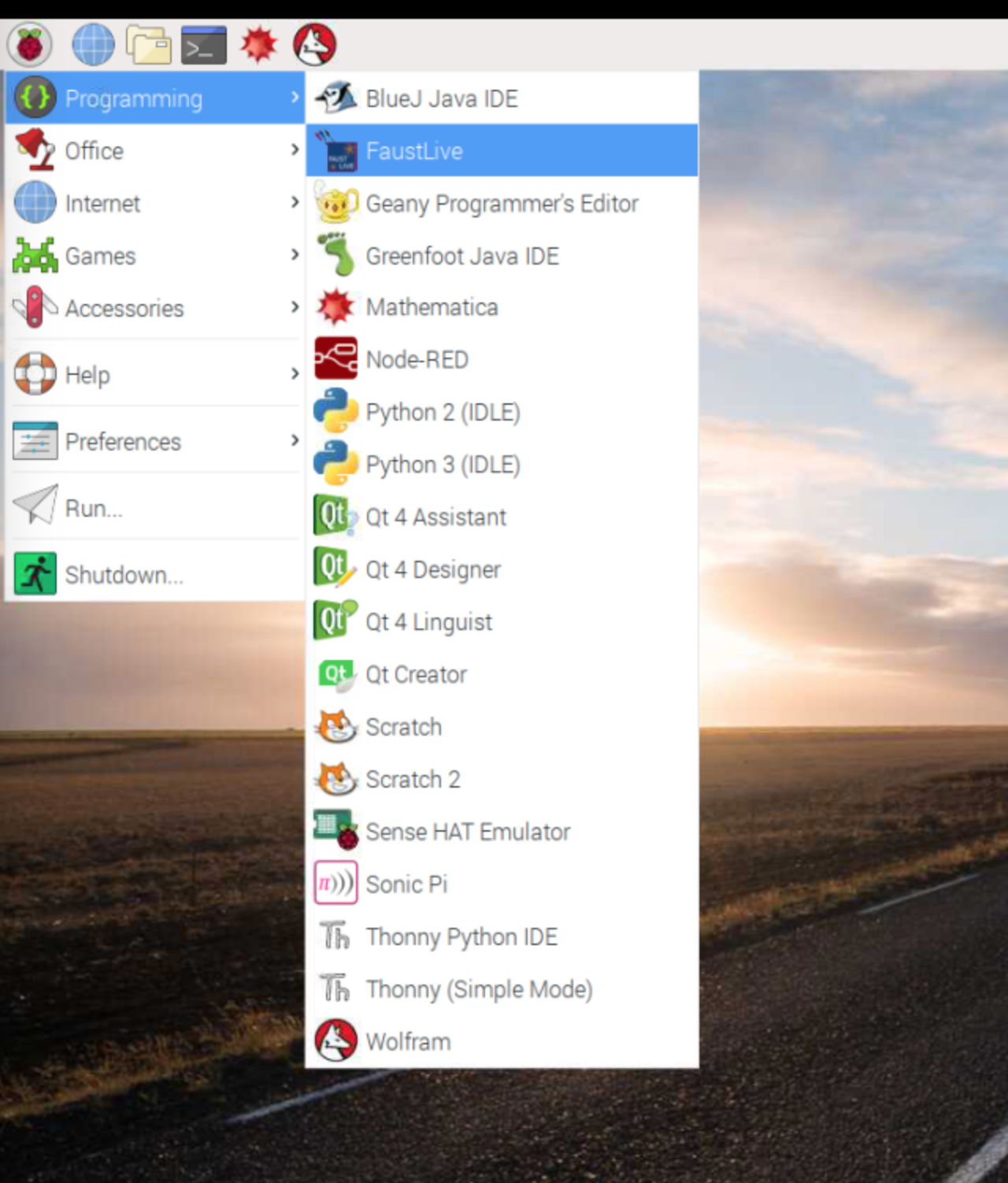Click the Python 2 (IDLE) snake icon
This screenshot has height=1183, width=1008.
point(336,411)
